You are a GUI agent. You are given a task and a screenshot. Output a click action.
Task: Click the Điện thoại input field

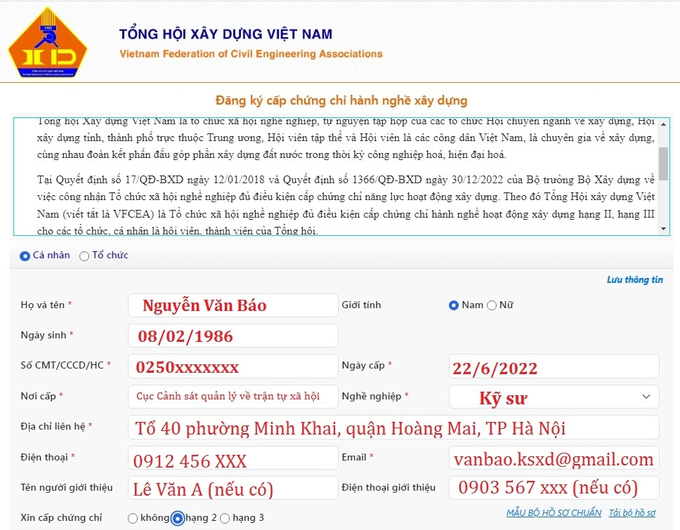click(233, 458)
